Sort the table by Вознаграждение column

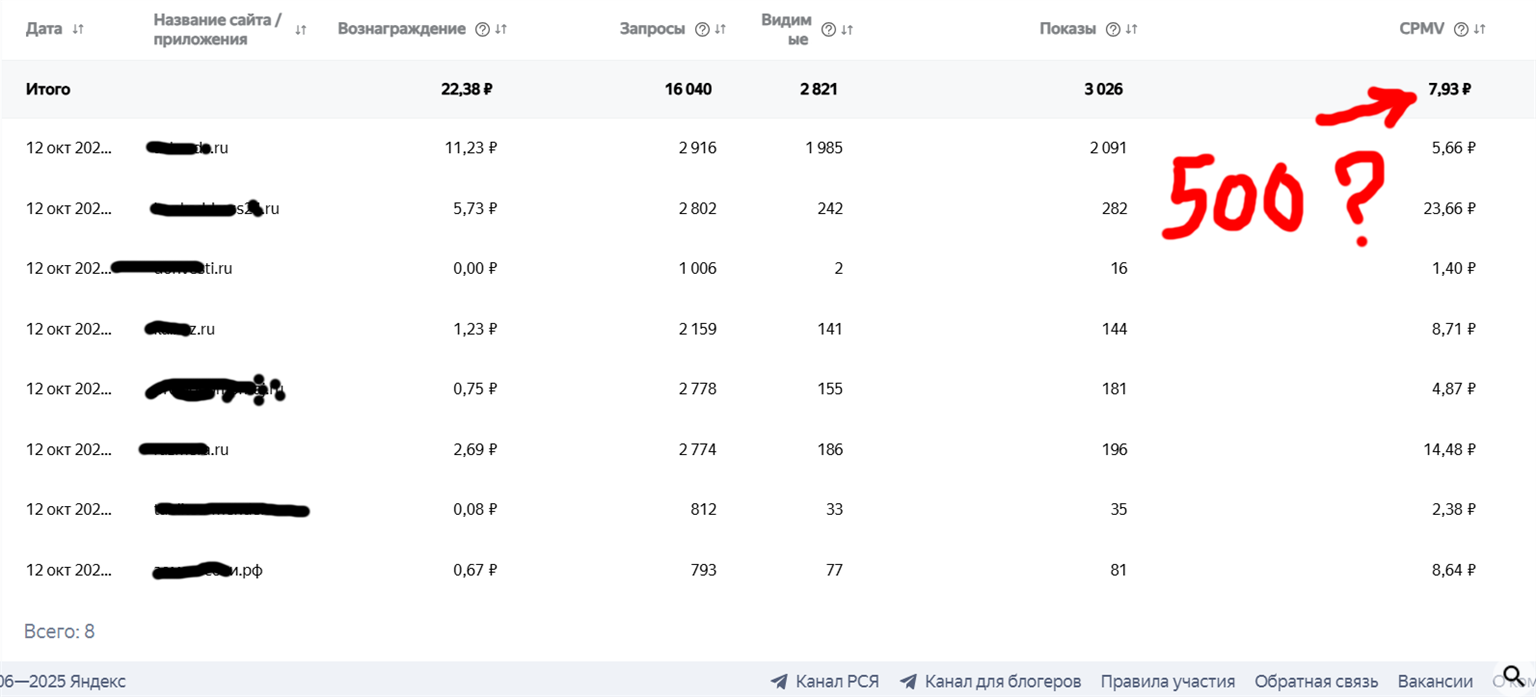(x=501, y=29)
